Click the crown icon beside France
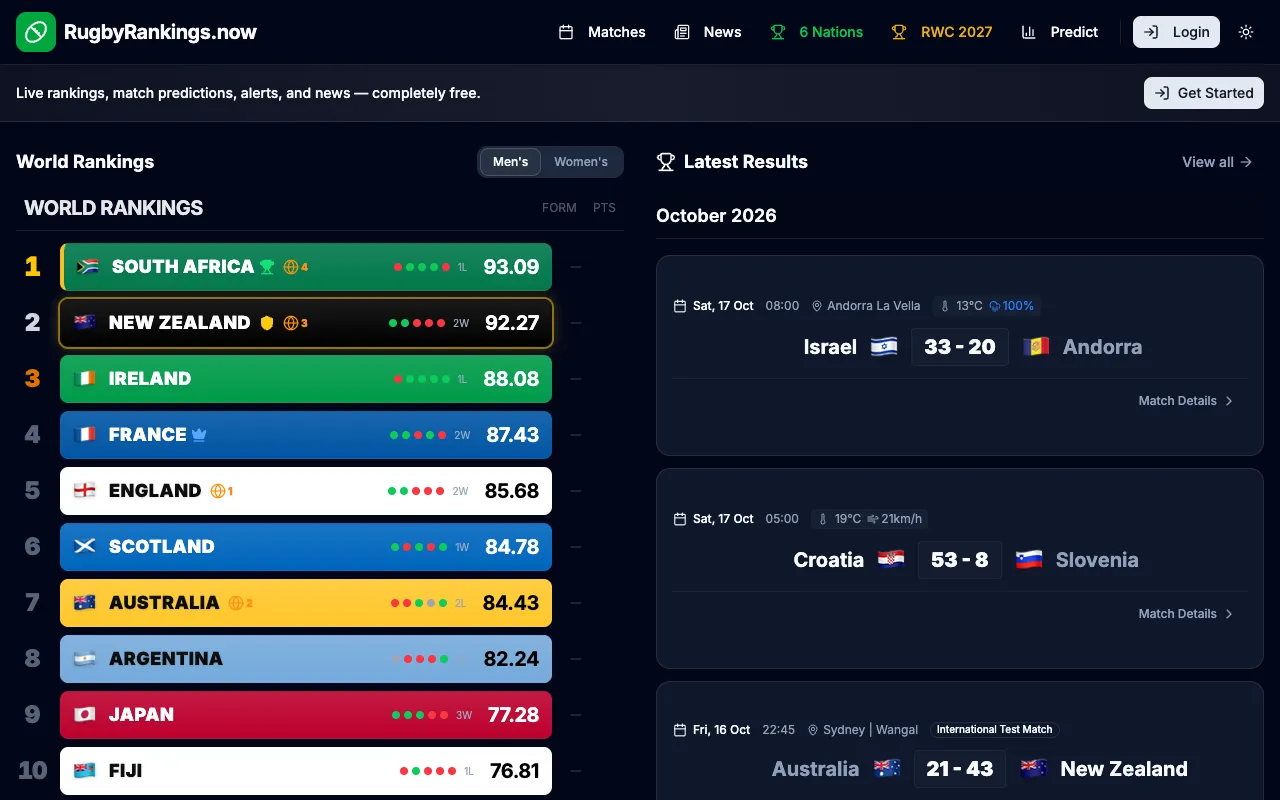This screenshot has width=1280, height=800. 199,435
